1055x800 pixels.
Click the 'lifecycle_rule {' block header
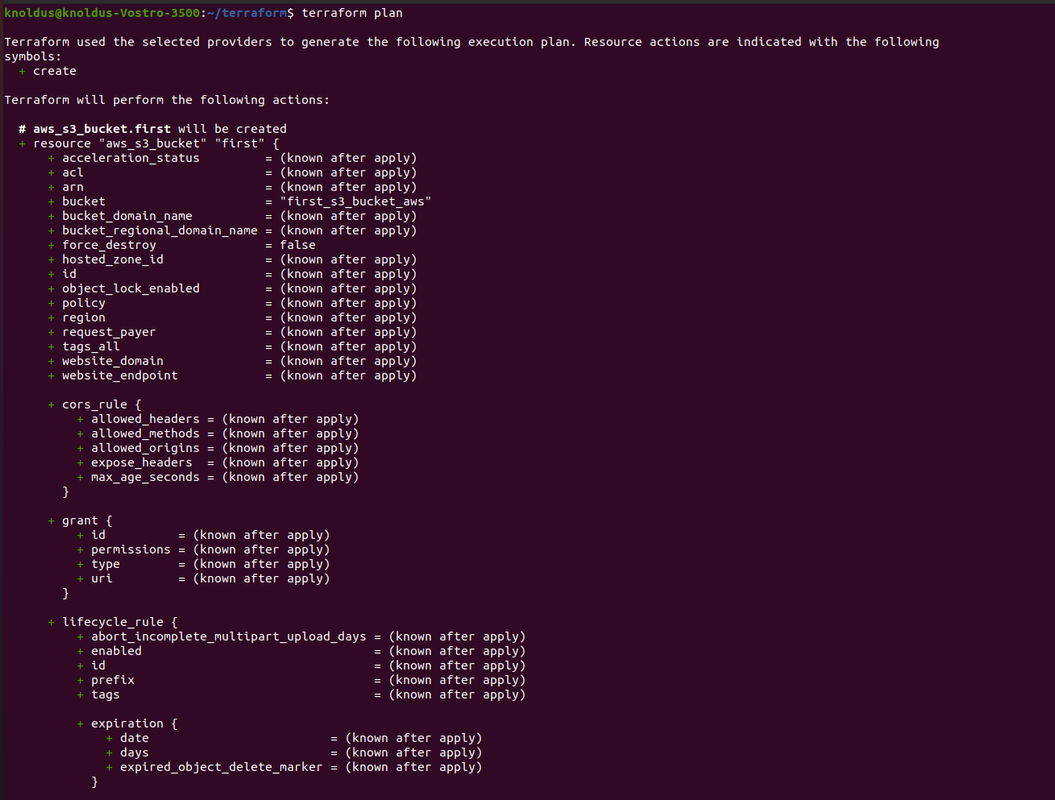click(x=120, y=622)
